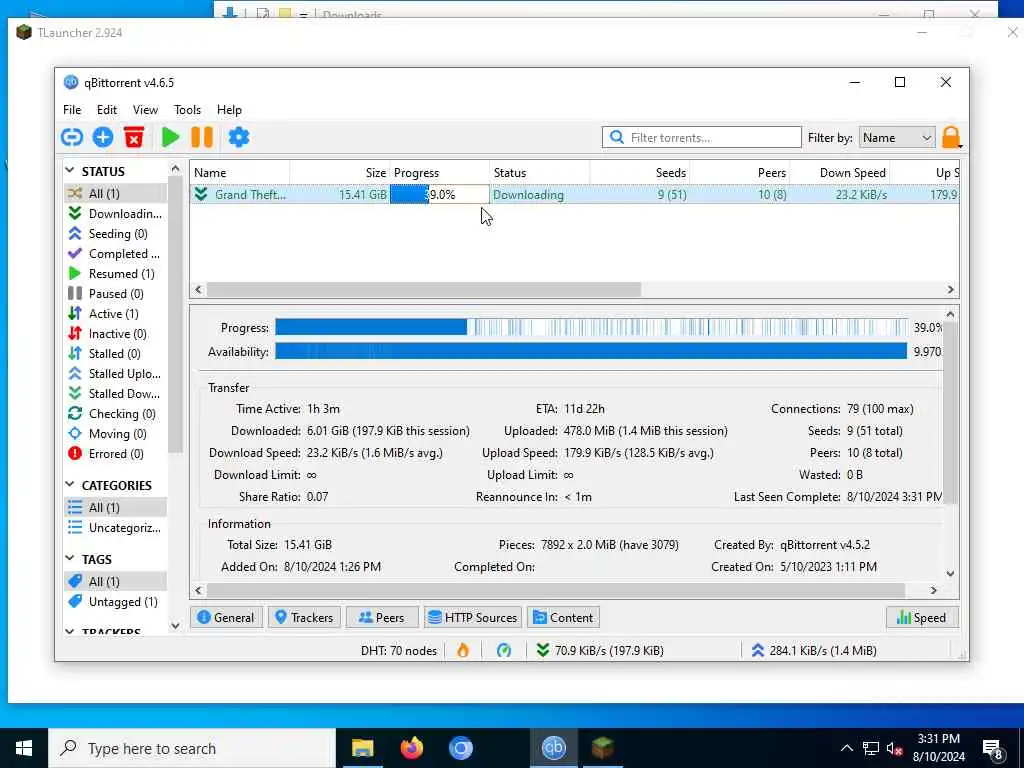Image resolution: width=1024 pixels, height=768 pixels.
Task: Click the Add Torrent Link toolbar icon
Action: click(x=72, y=137)
